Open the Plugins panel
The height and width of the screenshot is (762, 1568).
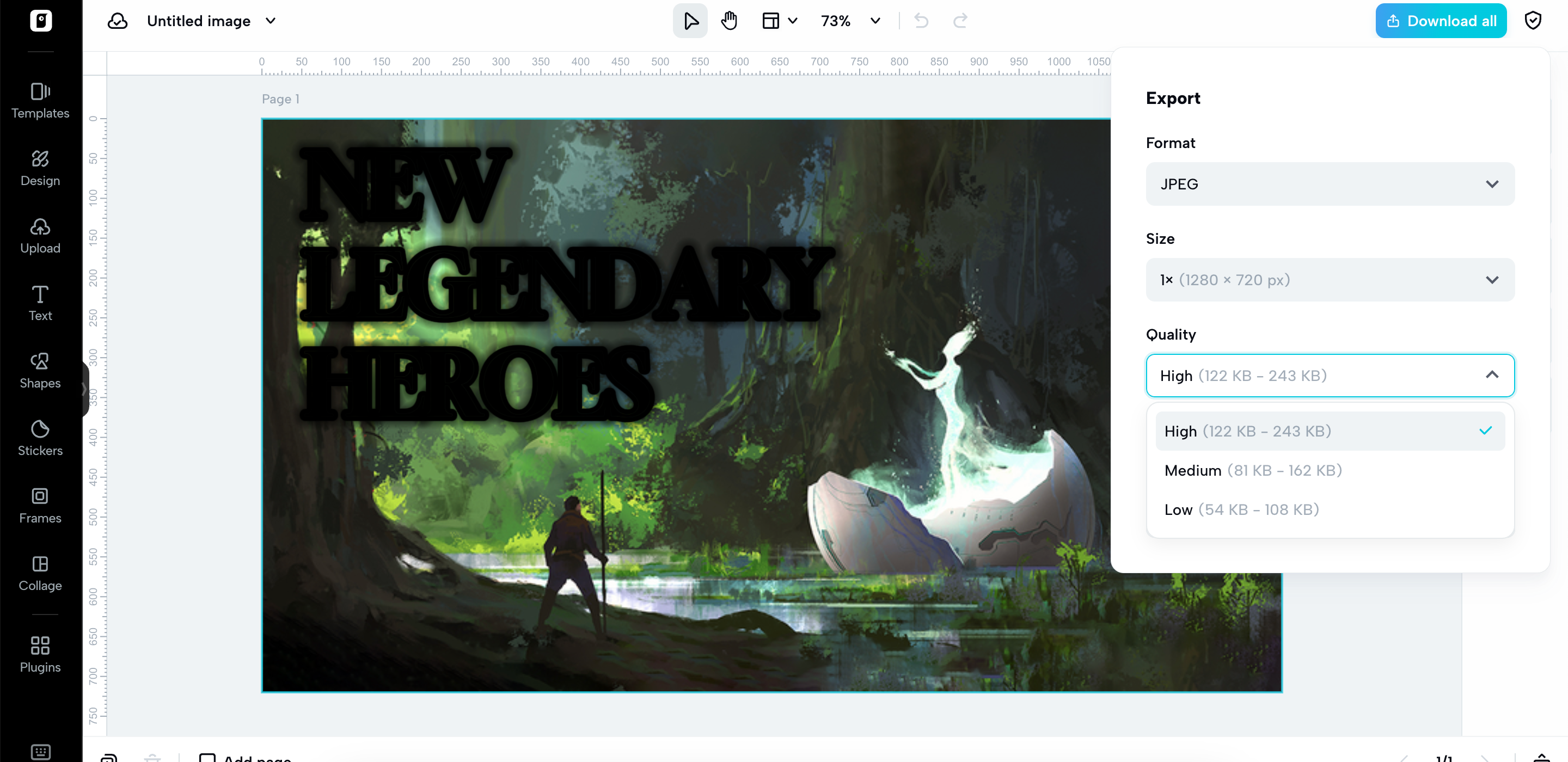[x=40, y=654]
